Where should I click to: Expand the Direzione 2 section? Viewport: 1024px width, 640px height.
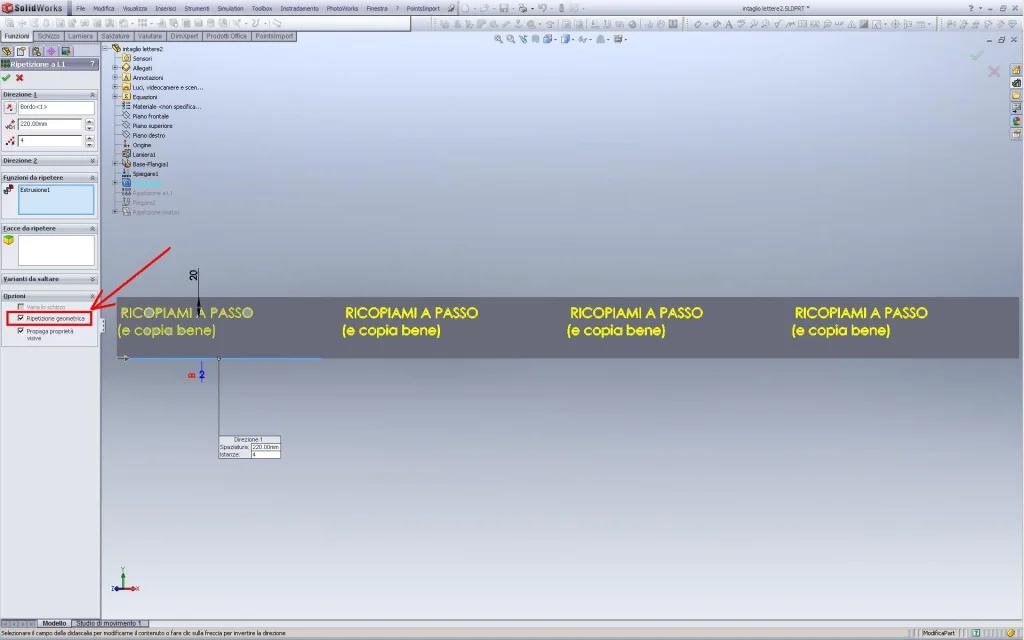92,161
